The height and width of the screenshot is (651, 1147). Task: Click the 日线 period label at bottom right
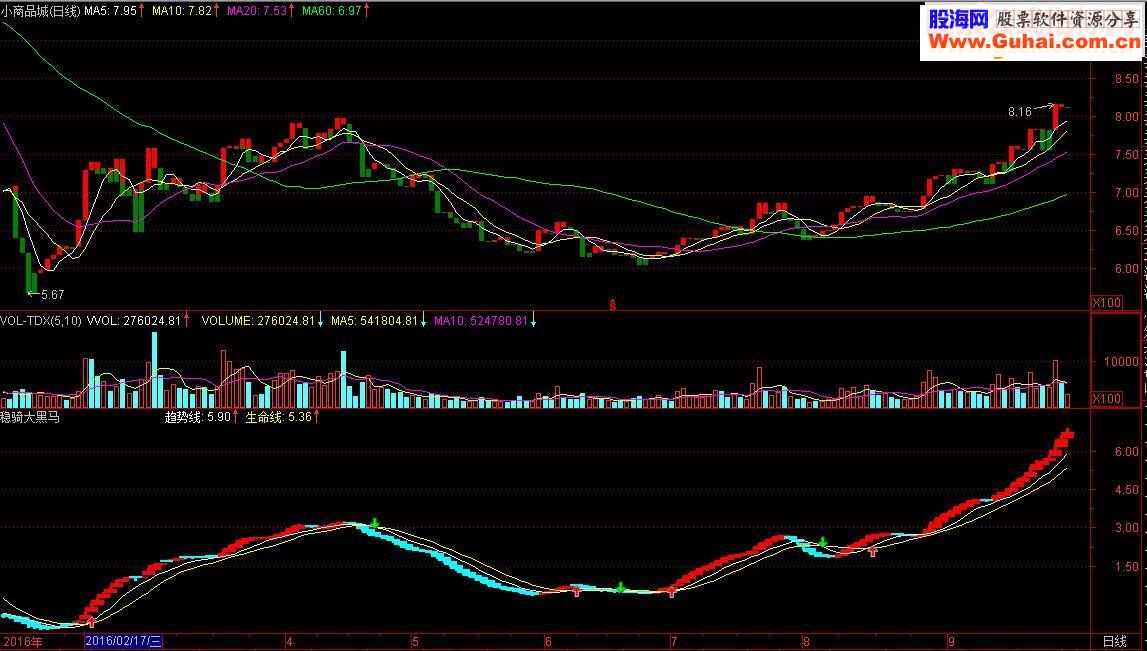(1115, 641)
